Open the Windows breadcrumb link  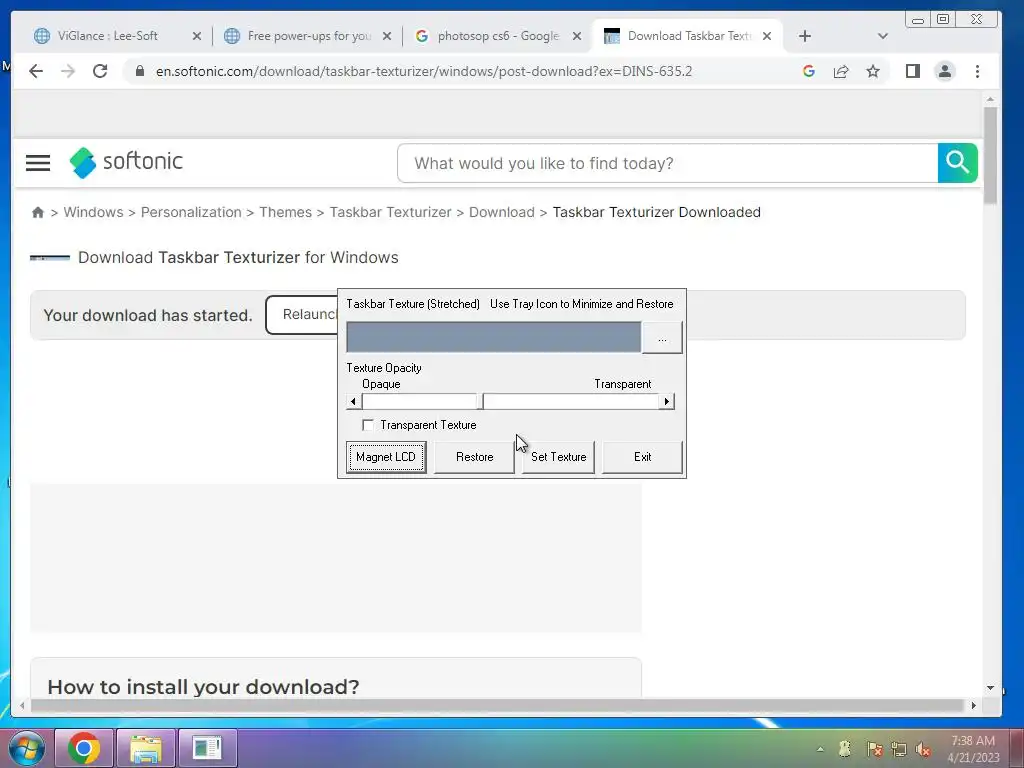tap(93, 212)
